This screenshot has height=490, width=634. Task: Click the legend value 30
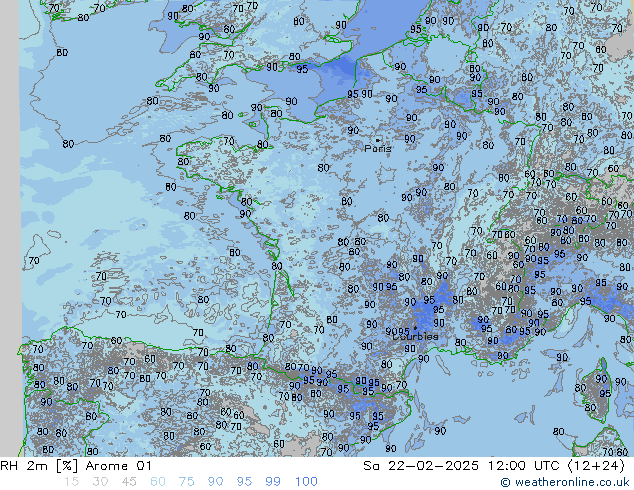(100, 482)
